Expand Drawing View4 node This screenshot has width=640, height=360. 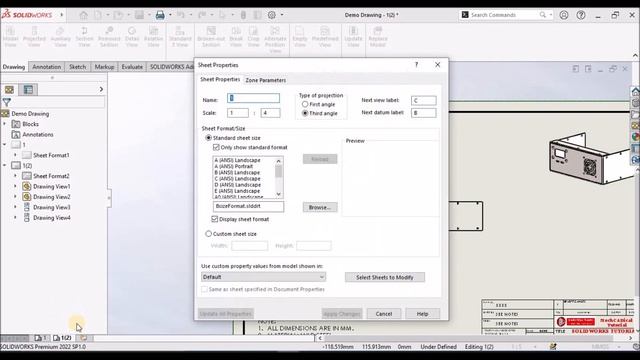(16, 218)
